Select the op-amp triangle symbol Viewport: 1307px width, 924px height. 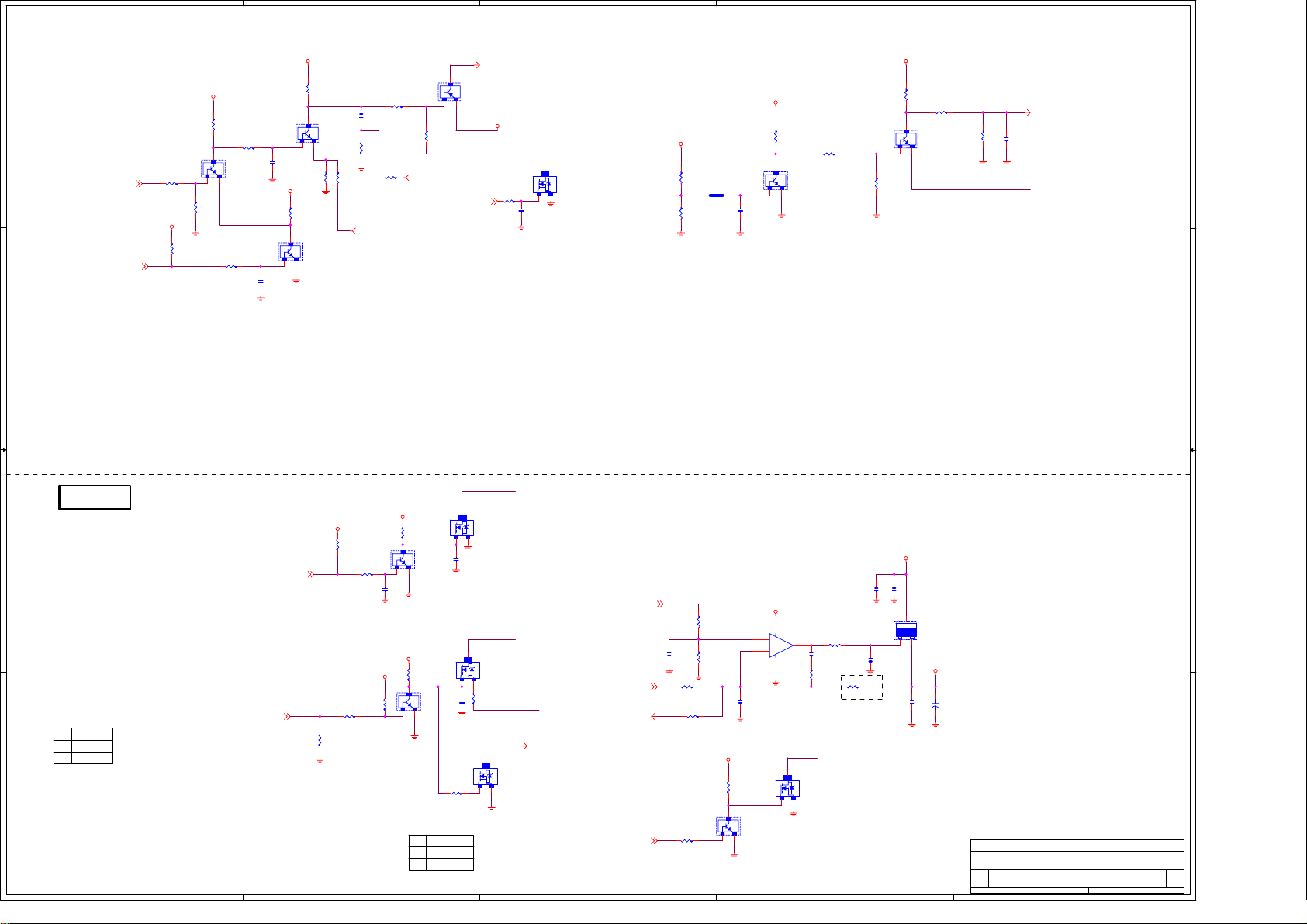(781, 645)
